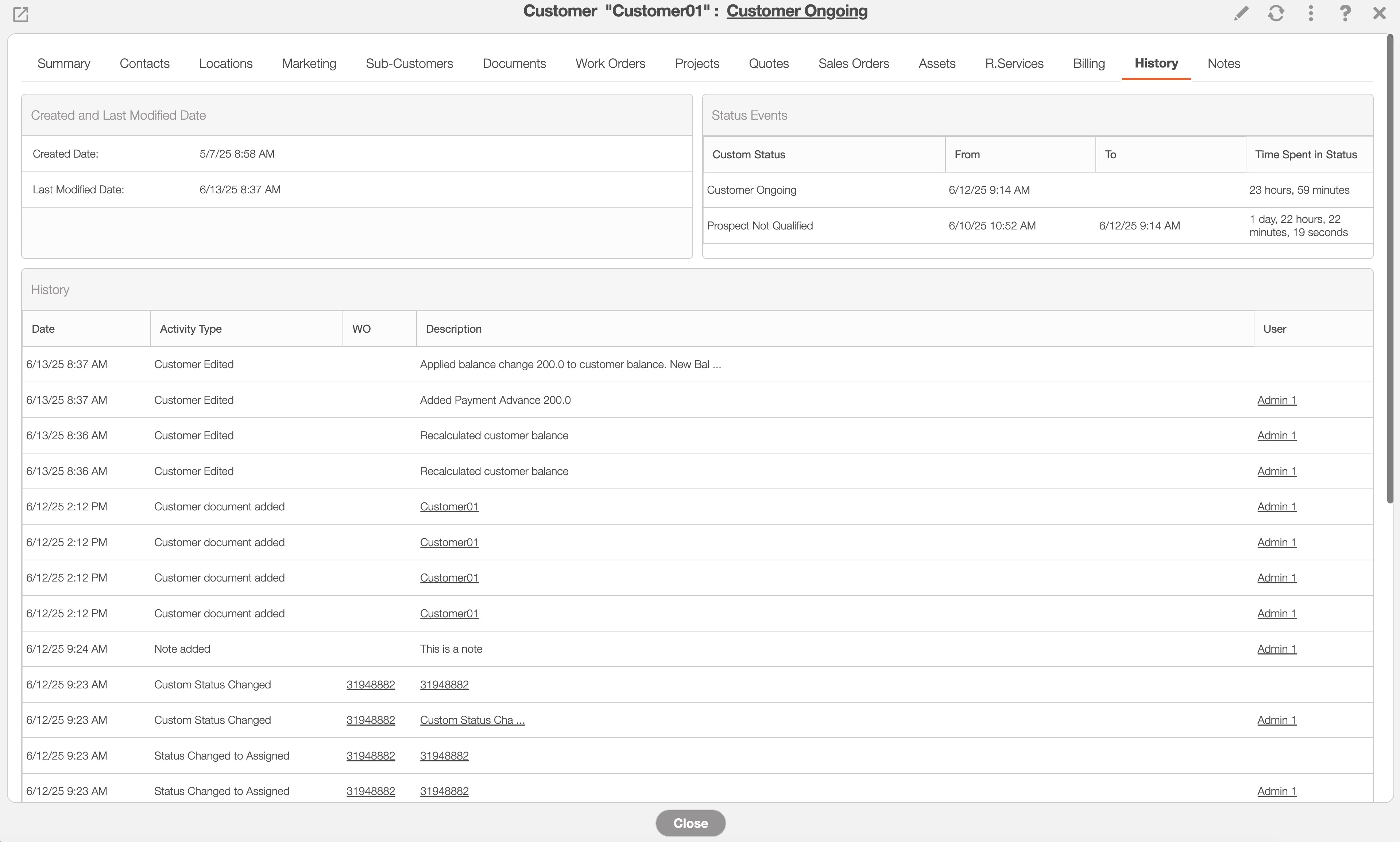
Task: Click first Customer01 document link
Action: [x=449, y=507]
